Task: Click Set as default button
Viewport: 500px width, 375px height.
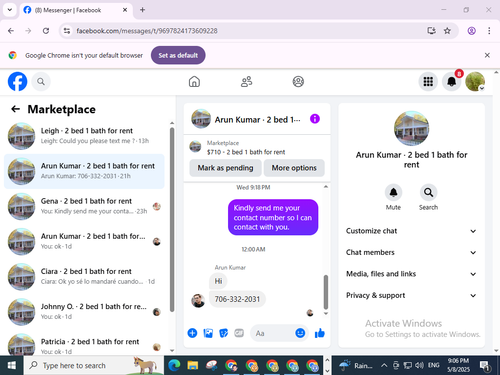Action: tap(178, 55)
